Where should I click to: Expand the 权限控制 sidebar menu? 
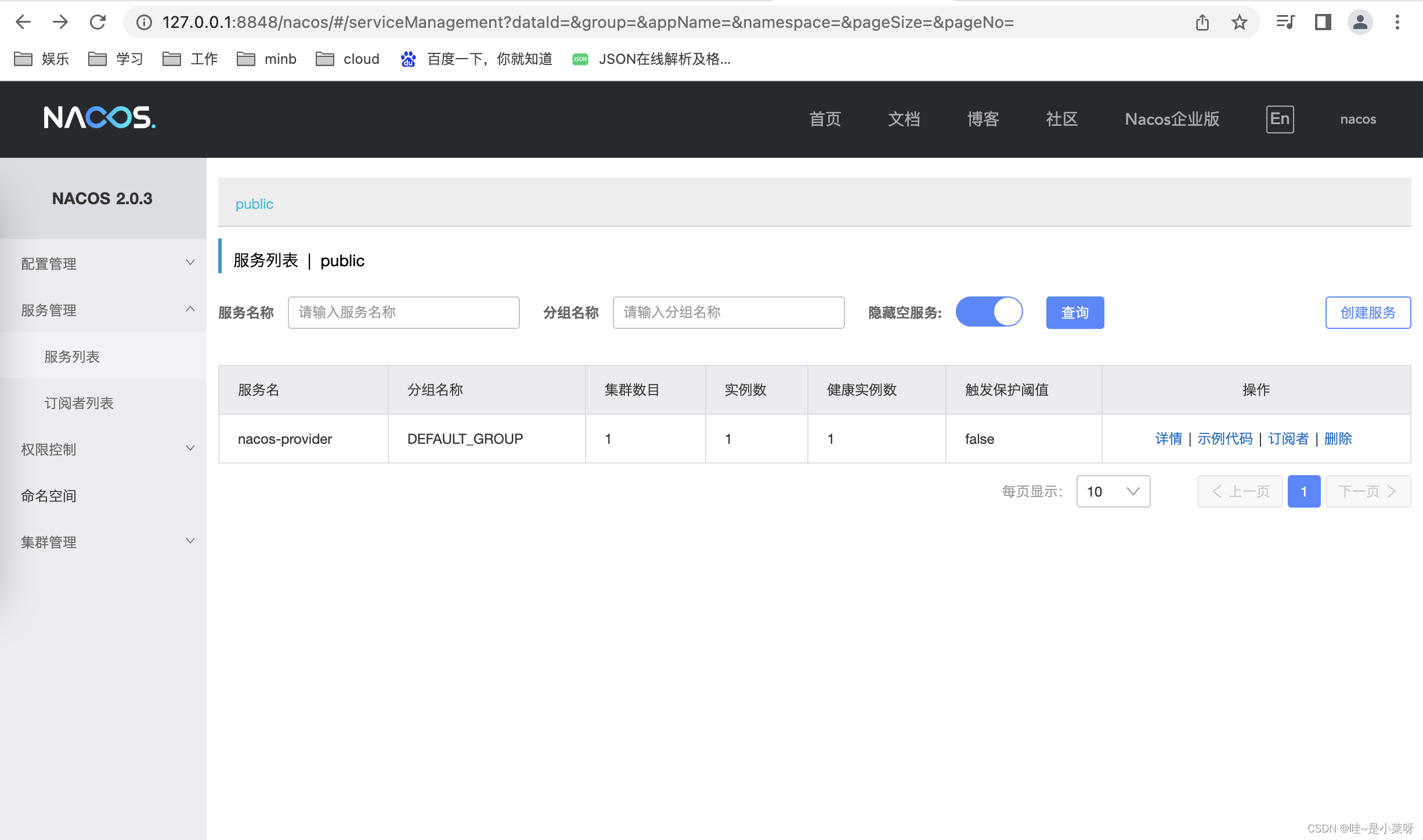pos(103,448)
